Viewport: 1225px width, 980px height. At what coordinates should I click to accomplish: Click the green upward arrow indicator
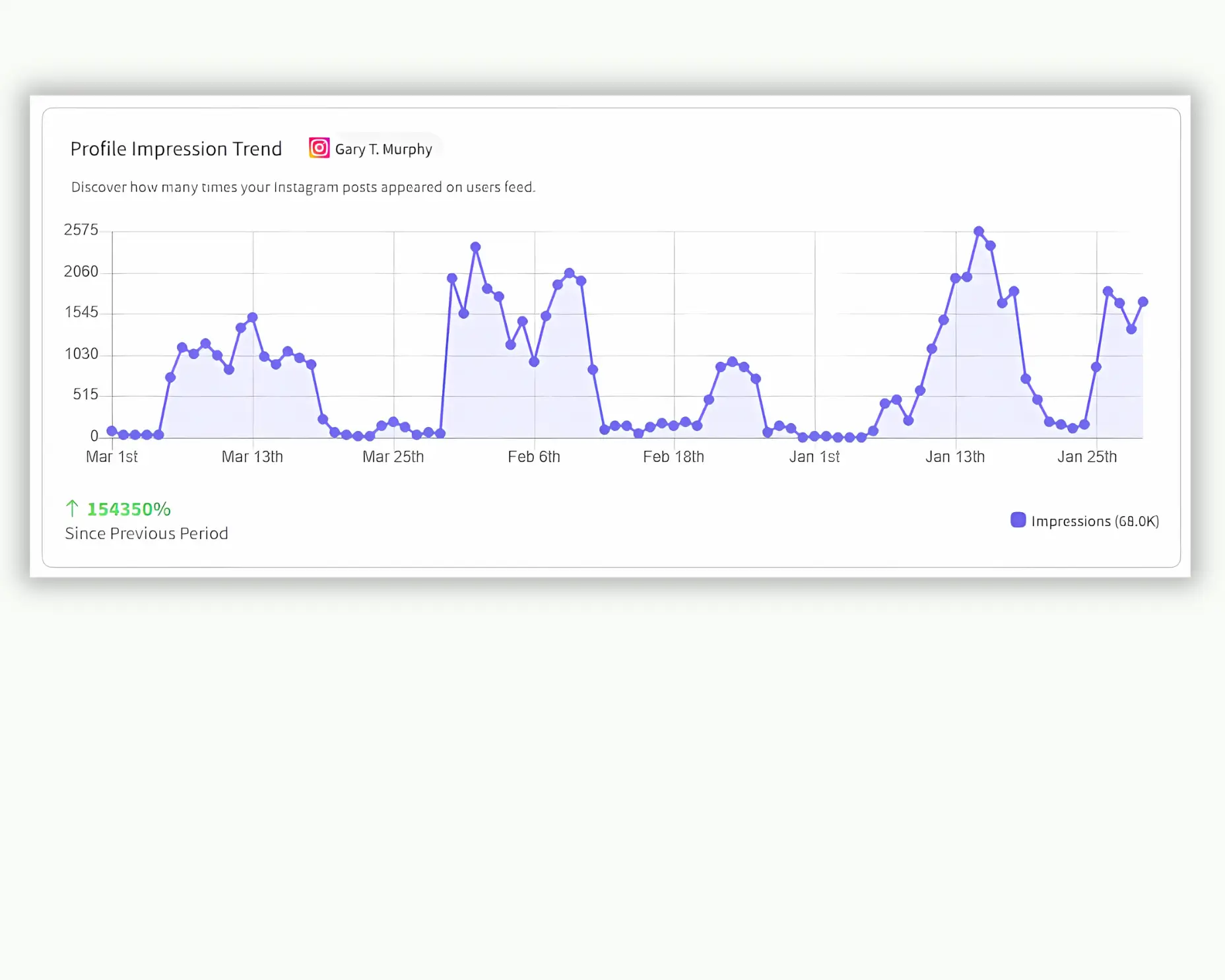[x=73, y=508]
